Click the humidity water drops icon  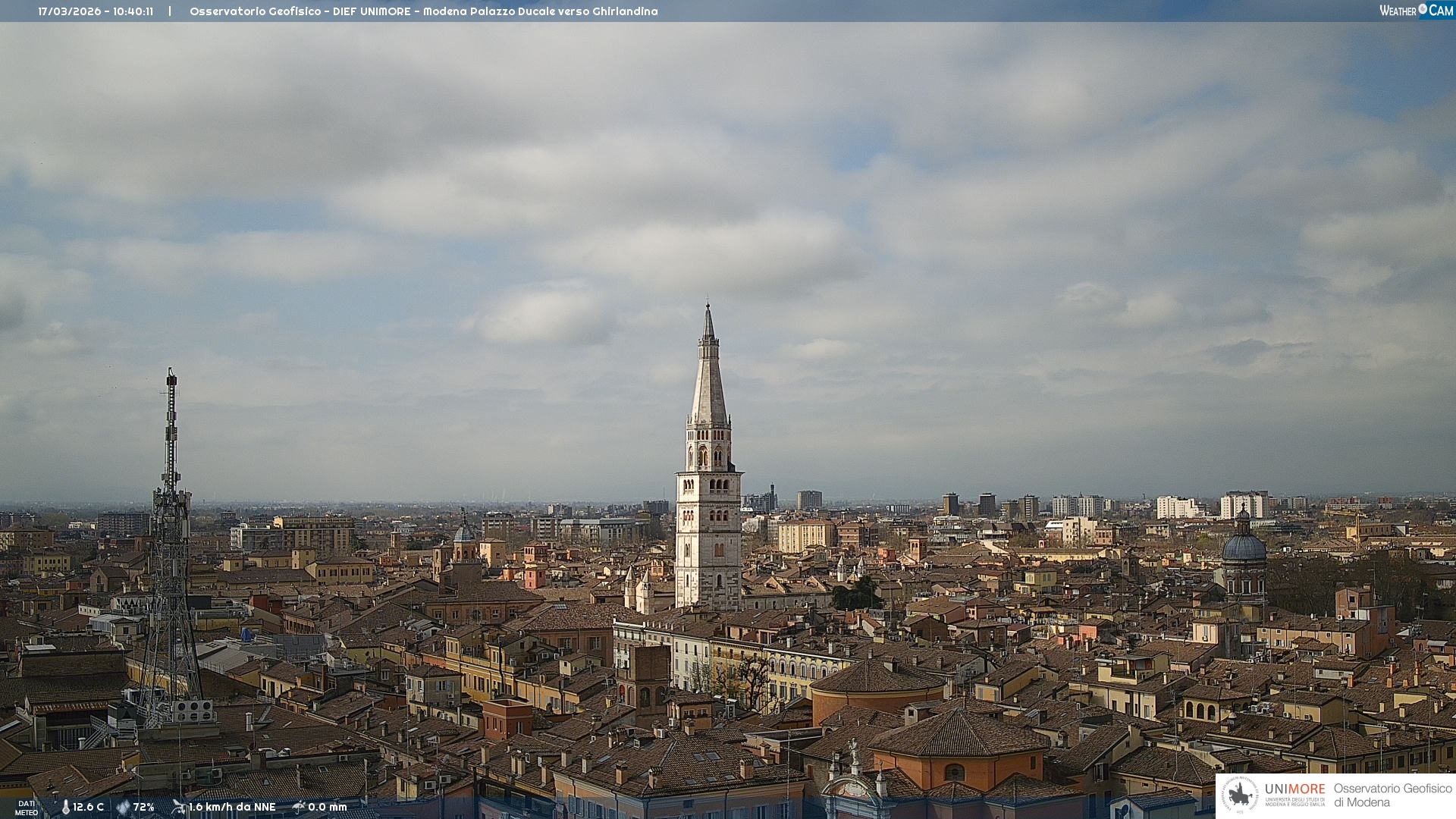(123, 808)
